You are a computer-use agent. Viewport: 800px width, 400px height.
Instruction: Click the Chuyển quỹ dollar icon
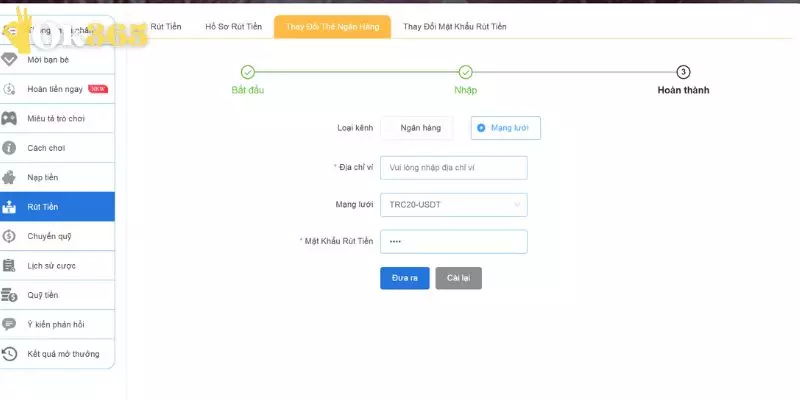[10, 236]
